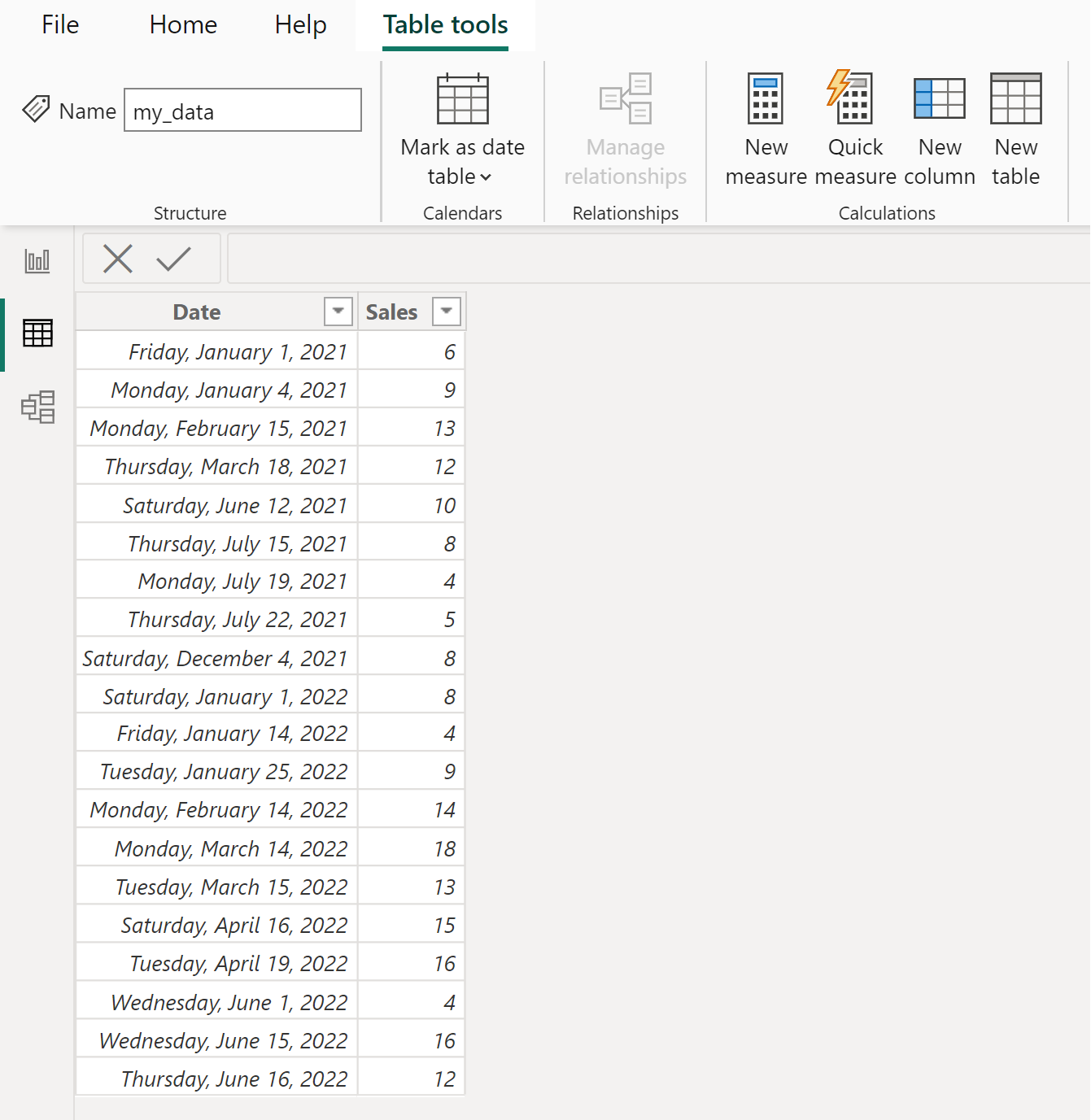The height and width of the screenshot is (1120, 1091).
Task: Switch to the Home tab
Action: tap(183, 25)
